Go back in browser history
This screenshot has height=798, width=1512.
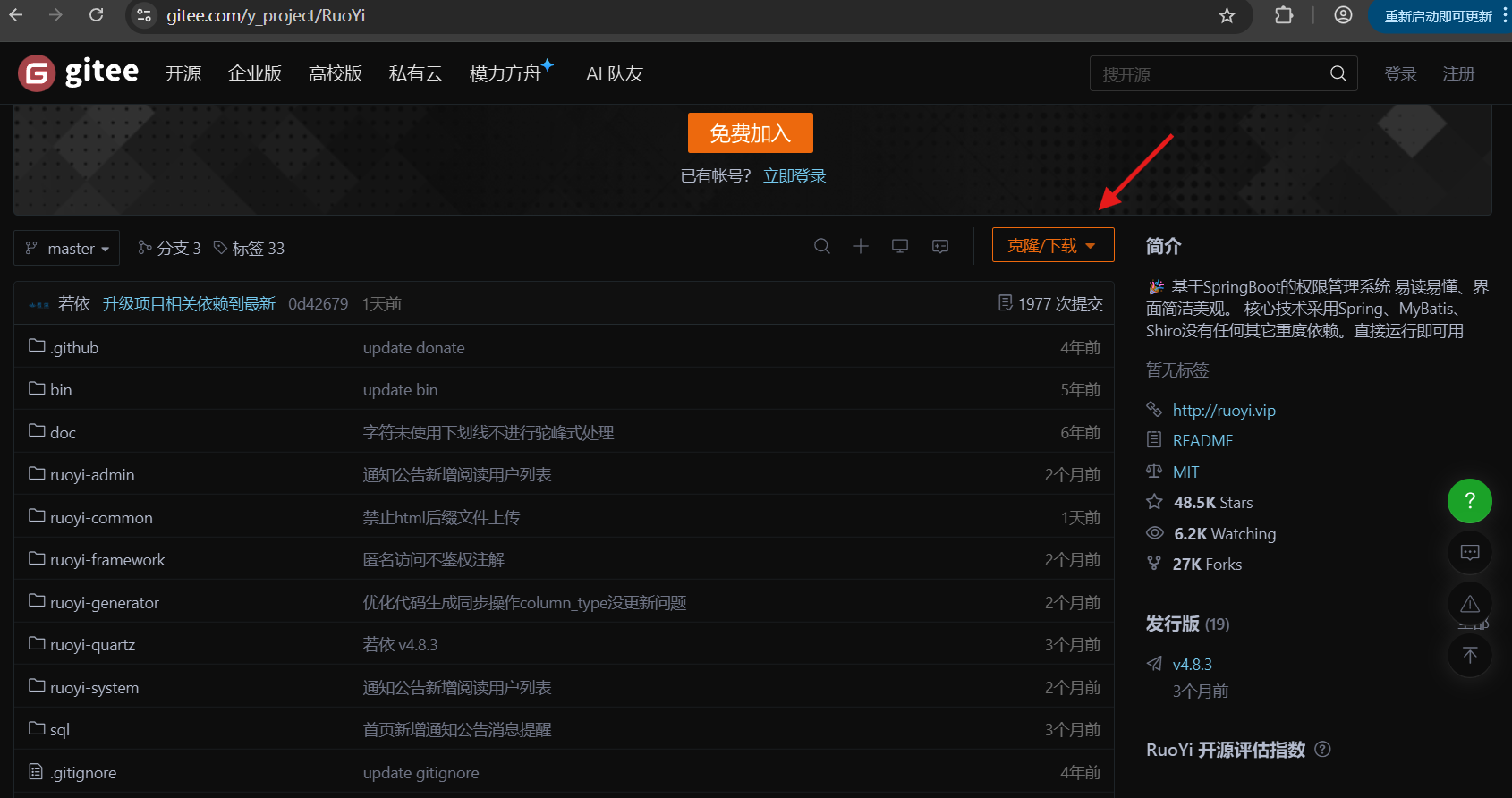pos(16,15)
